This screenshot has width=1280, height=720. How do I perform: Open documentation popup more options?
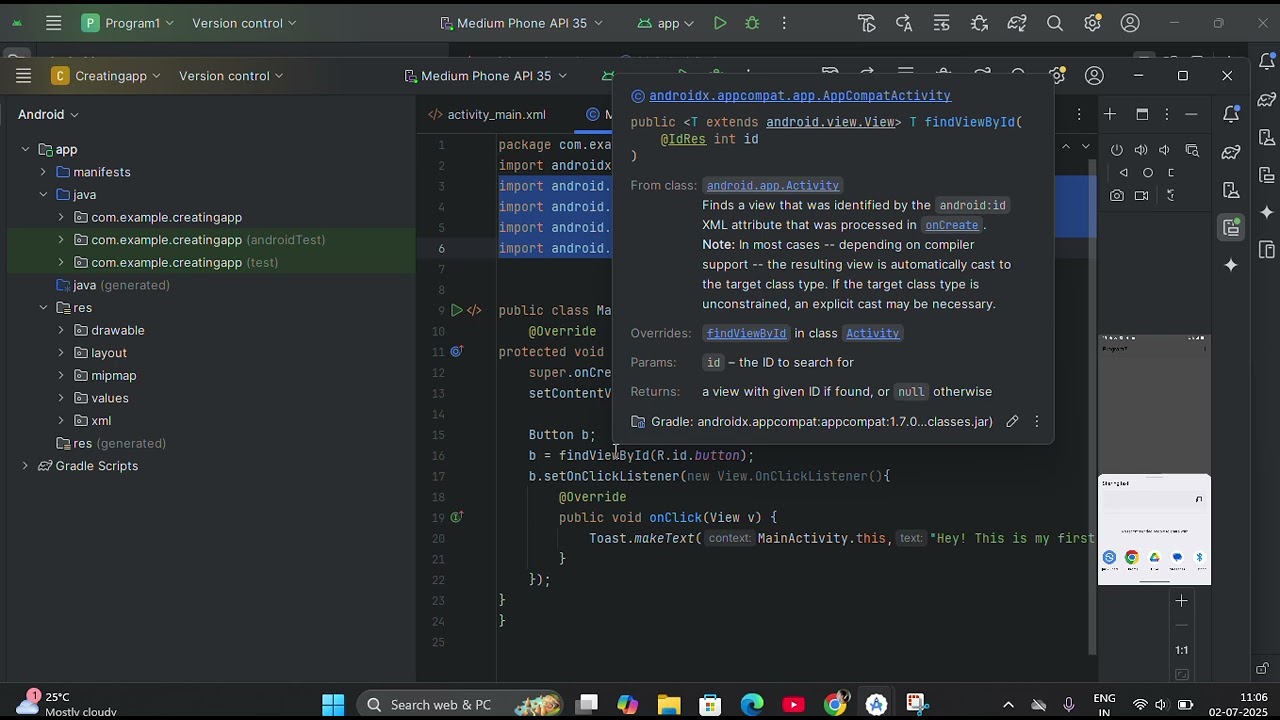click(x=1037, y=422)
